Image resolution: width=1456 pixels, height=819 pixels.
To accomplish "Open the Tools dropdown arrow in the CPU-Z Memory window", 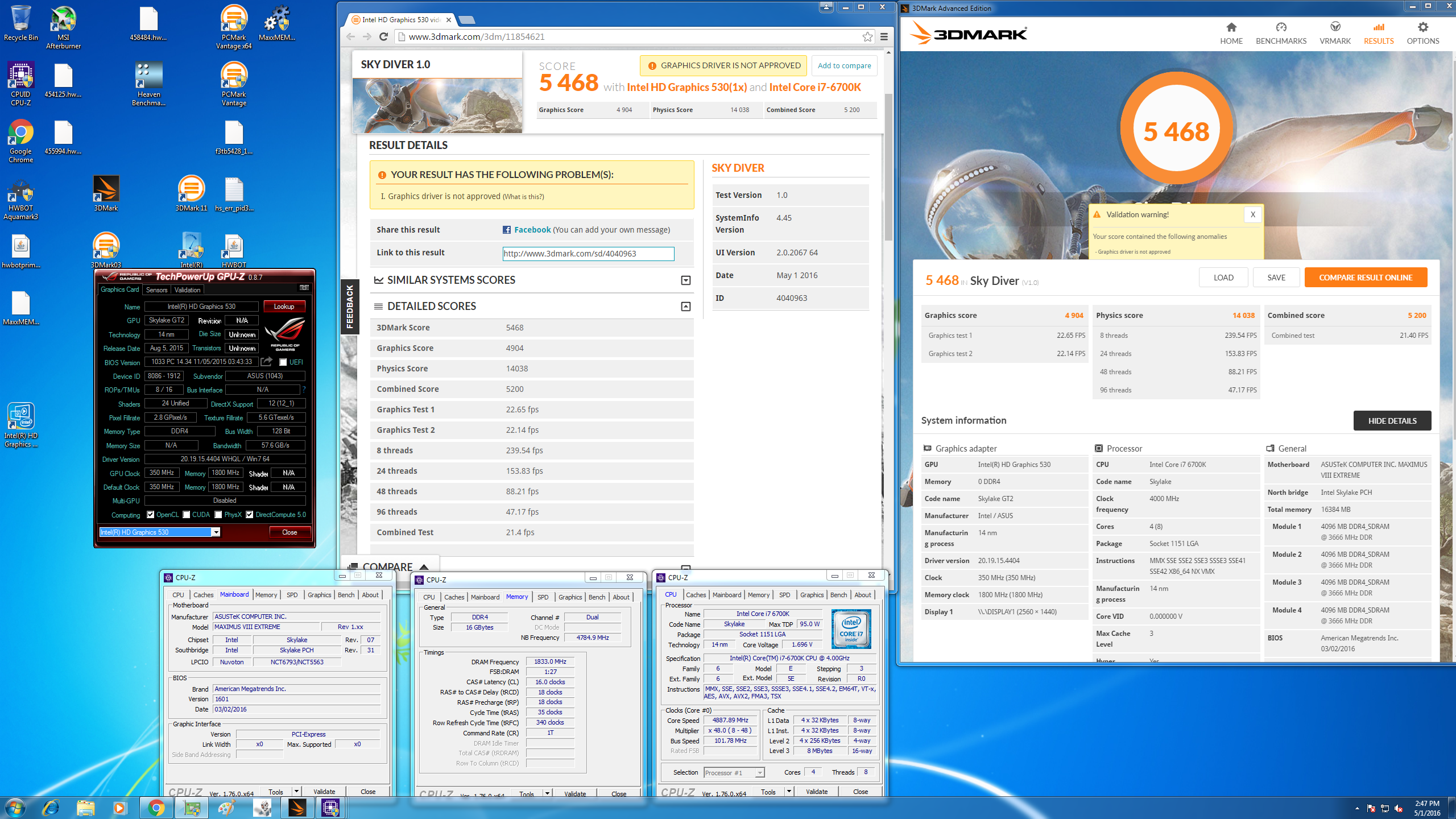I will [547, 793].
